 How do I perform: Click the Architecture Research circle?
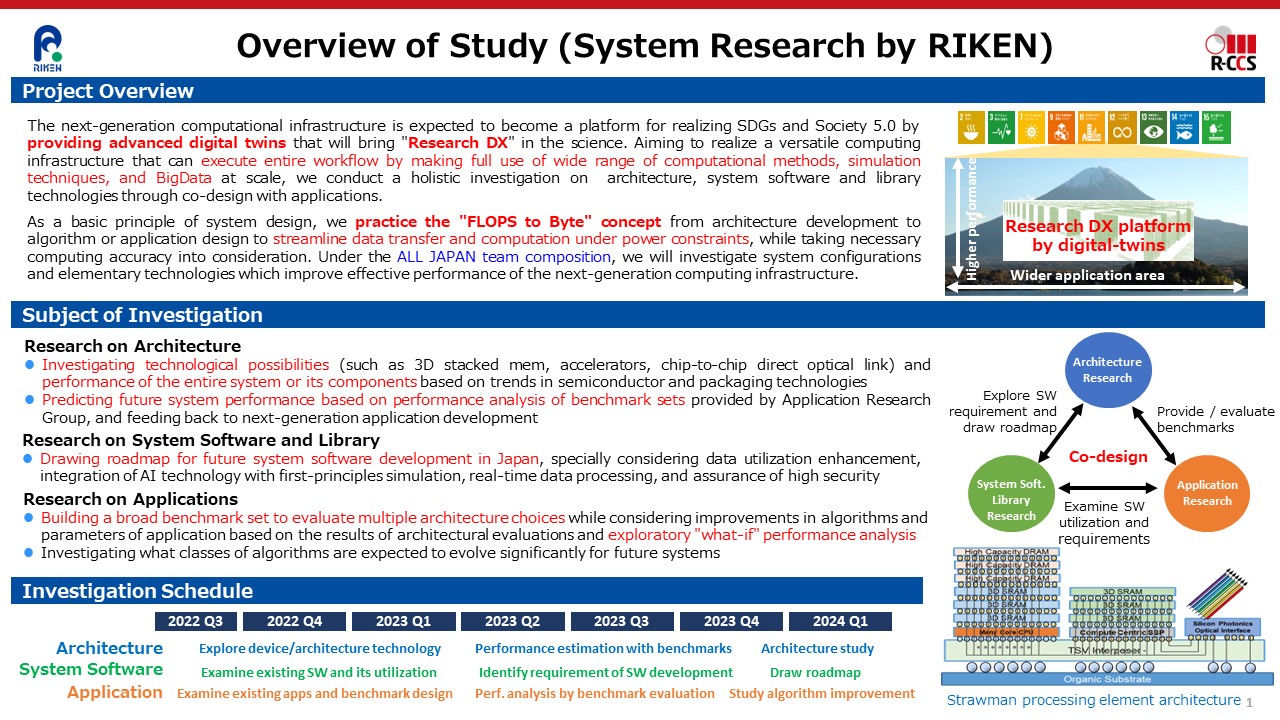[x=1107, y=370]
